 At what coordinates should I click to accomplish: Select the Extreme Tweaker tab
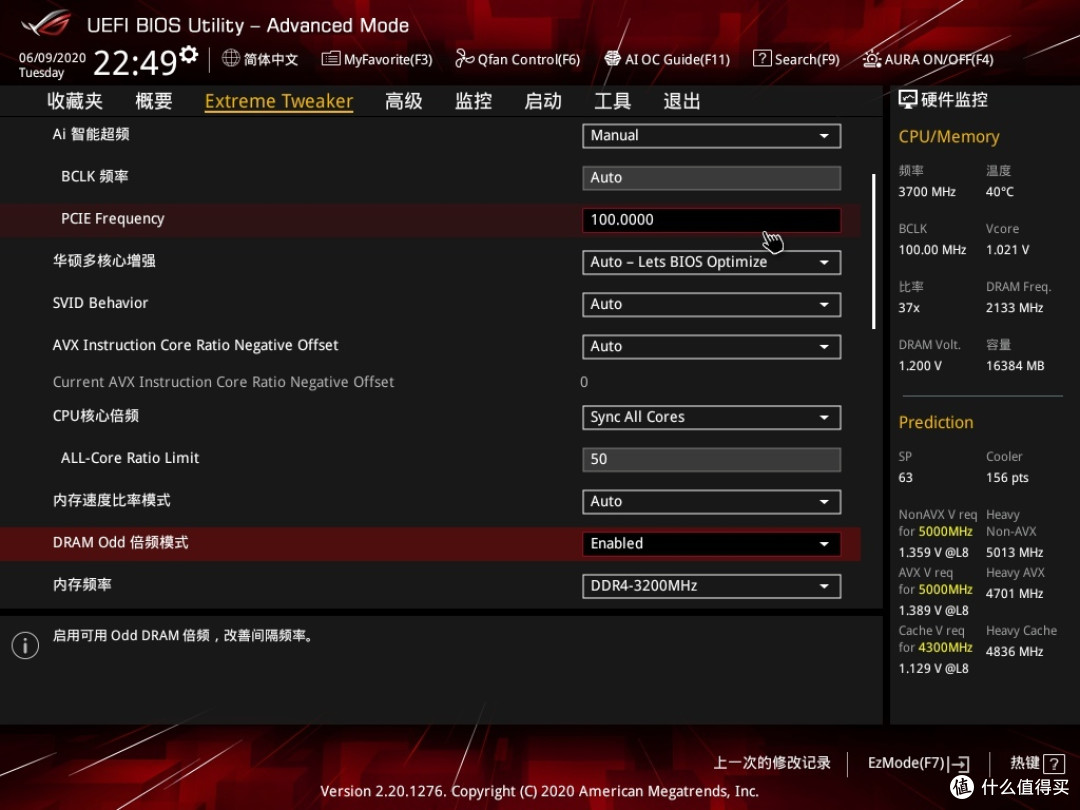point(279,101)
